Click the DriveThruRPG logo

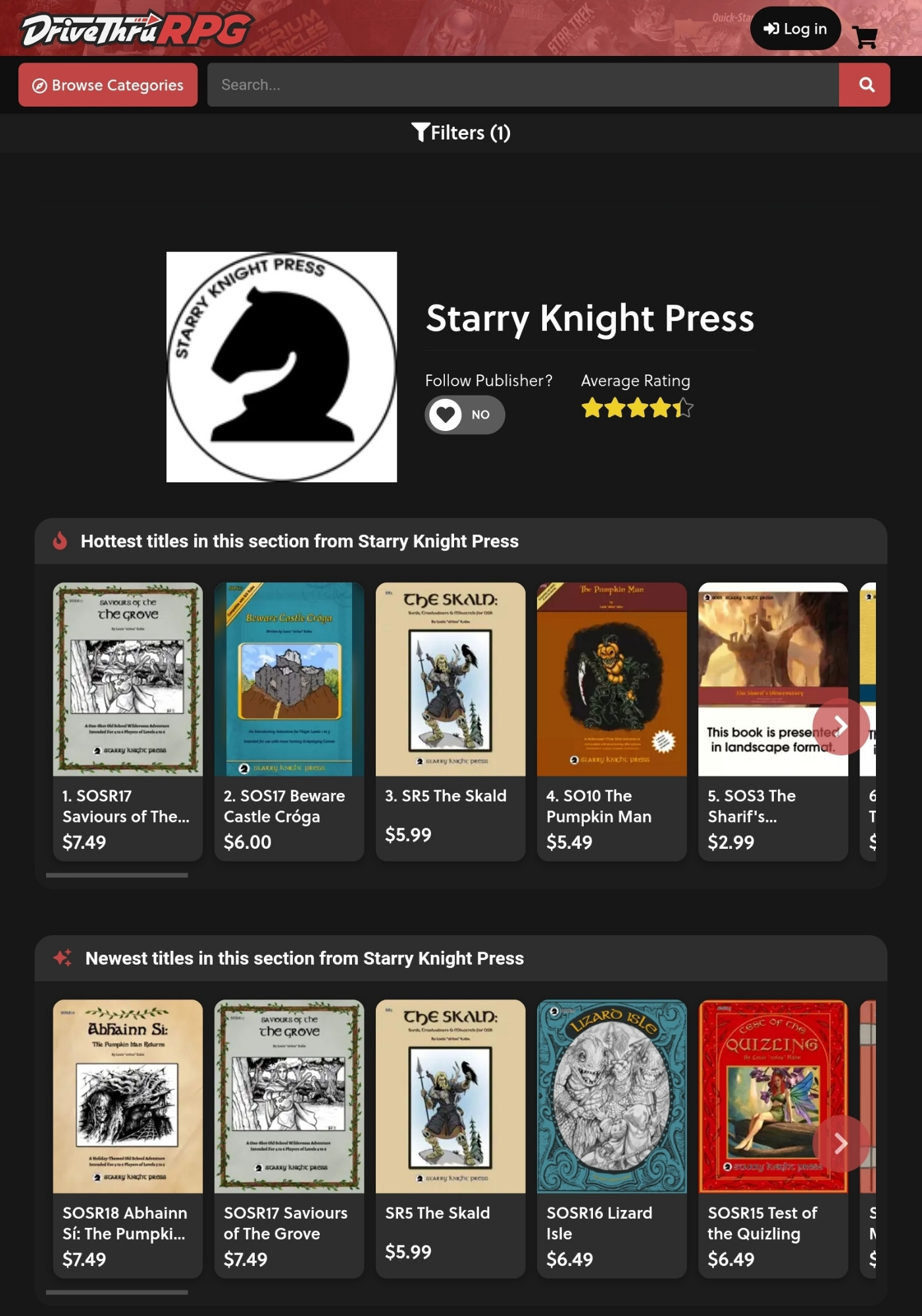(x=136, y=29)
